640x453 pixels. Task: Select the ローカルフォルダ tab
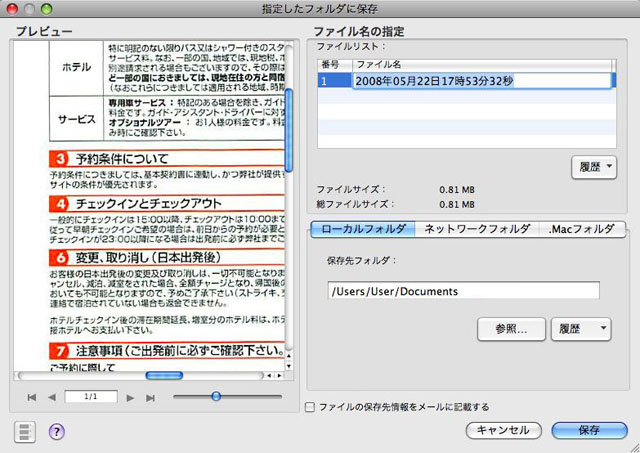362,229
